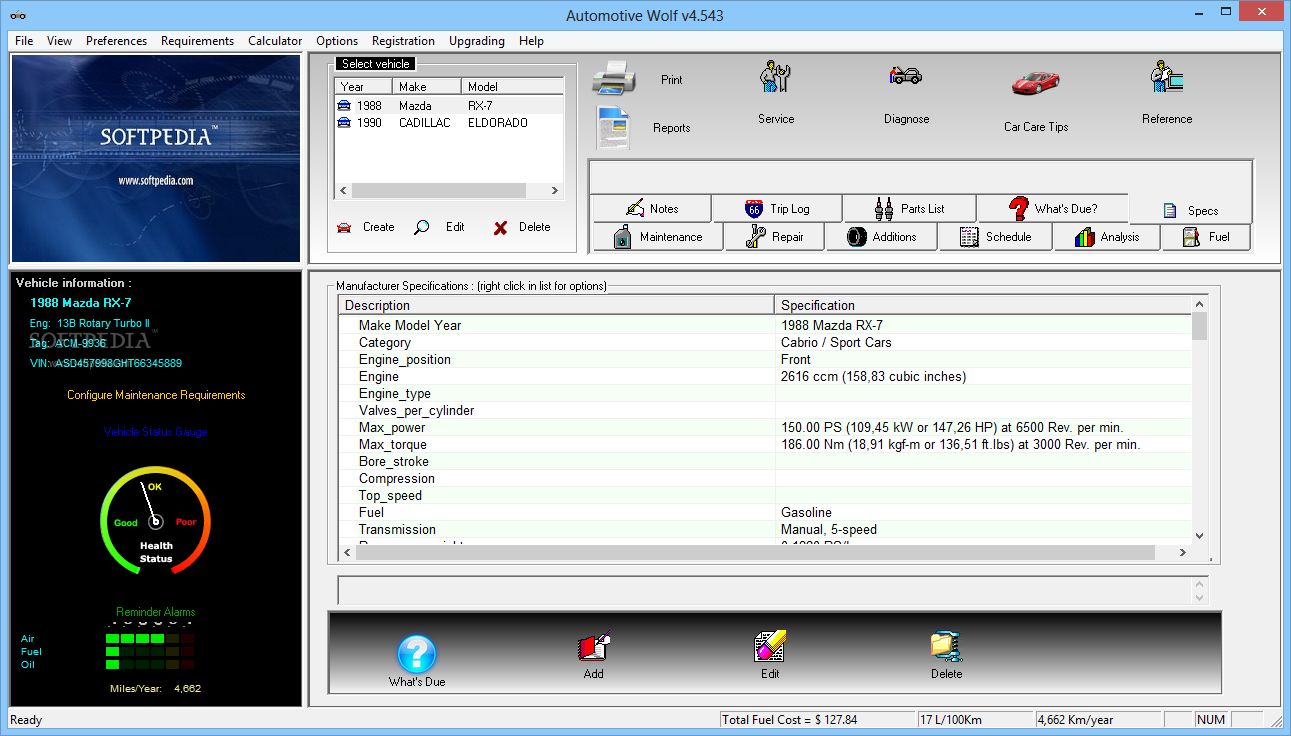Click the Create vehicle car icon
Viewport: 1291px width, 736px height.
click(344, 228)
